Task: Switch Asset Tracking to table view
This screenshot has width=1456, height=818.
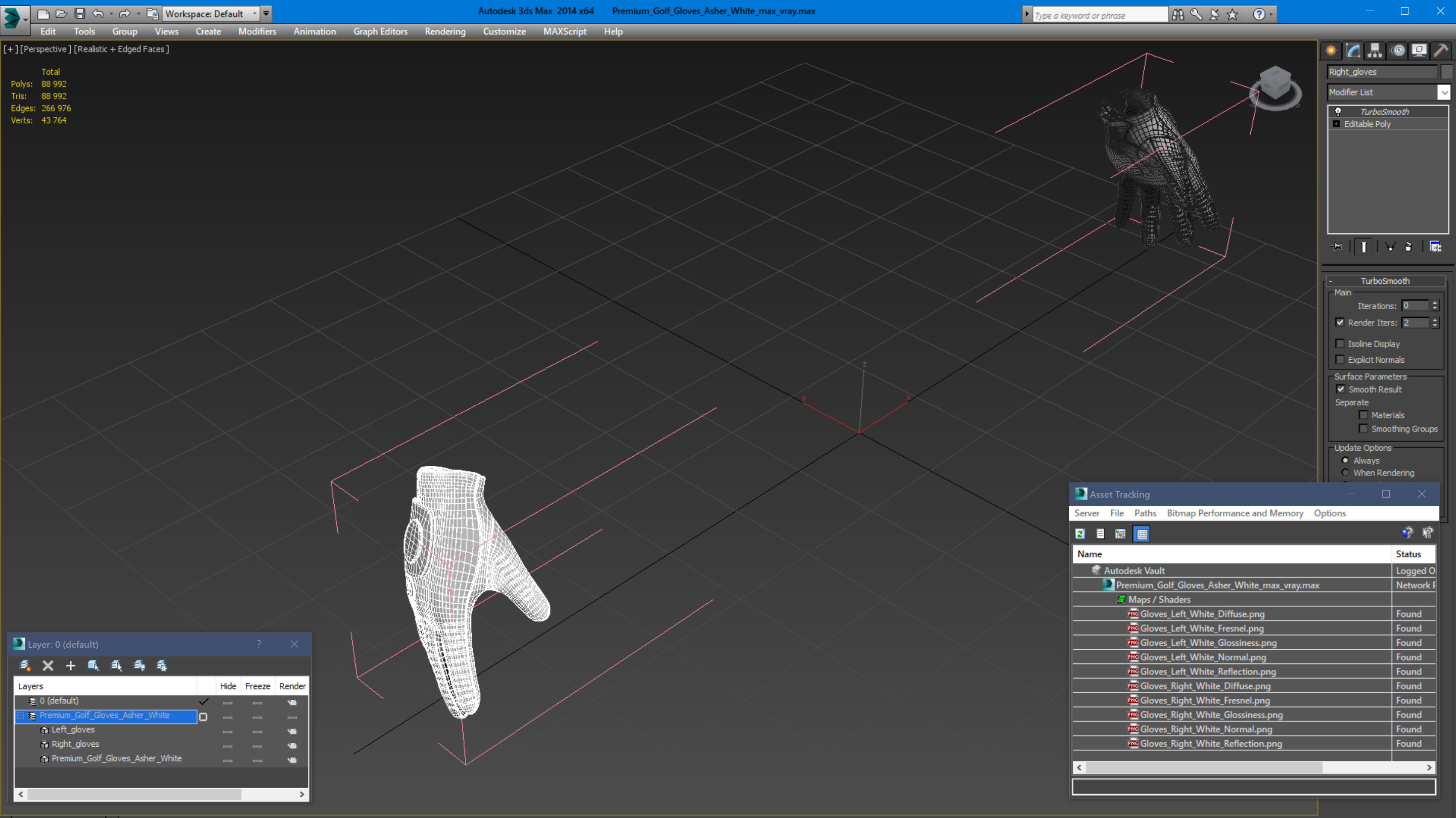Action: pyautogui.click(x=1142, y=533)
